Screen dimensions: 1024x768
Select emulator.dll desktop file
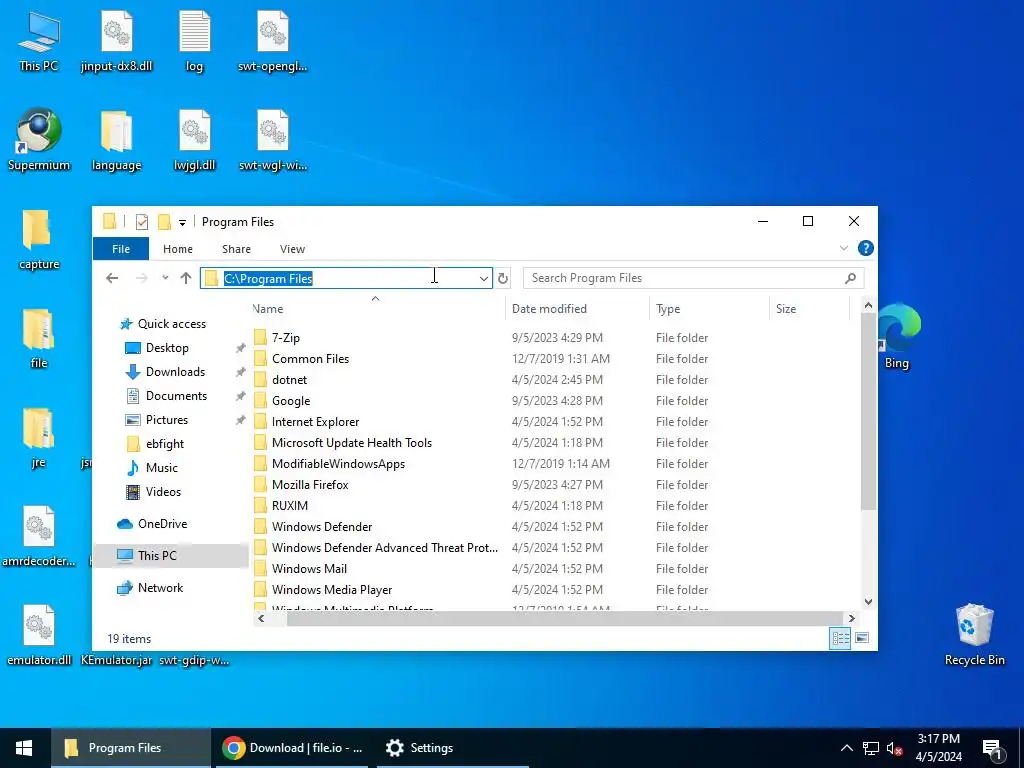click(x=39, y=635)
